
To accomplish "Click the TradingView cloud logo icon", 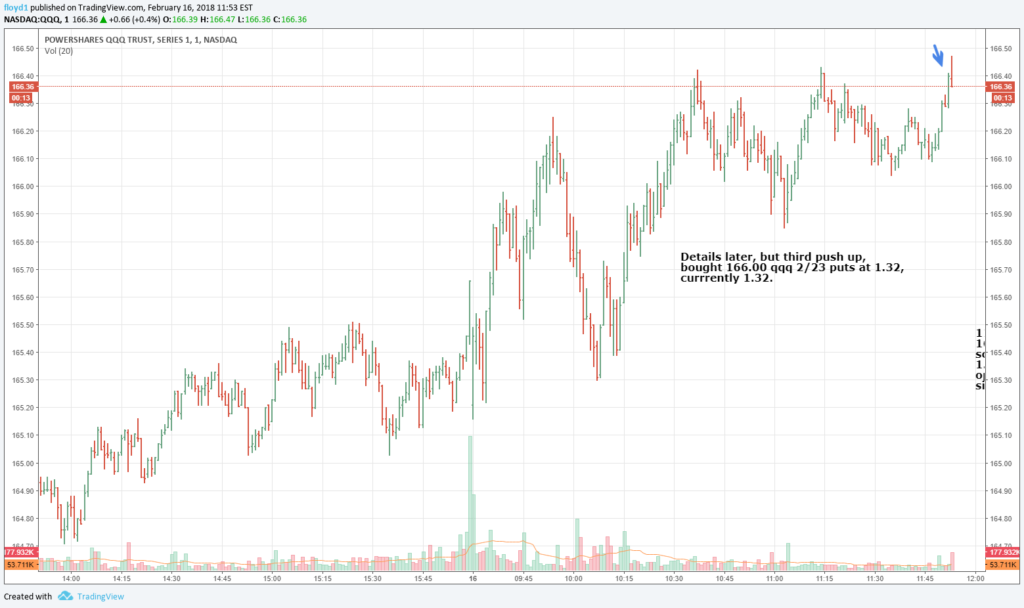I will pyautogui.click(x=63, y=595).
